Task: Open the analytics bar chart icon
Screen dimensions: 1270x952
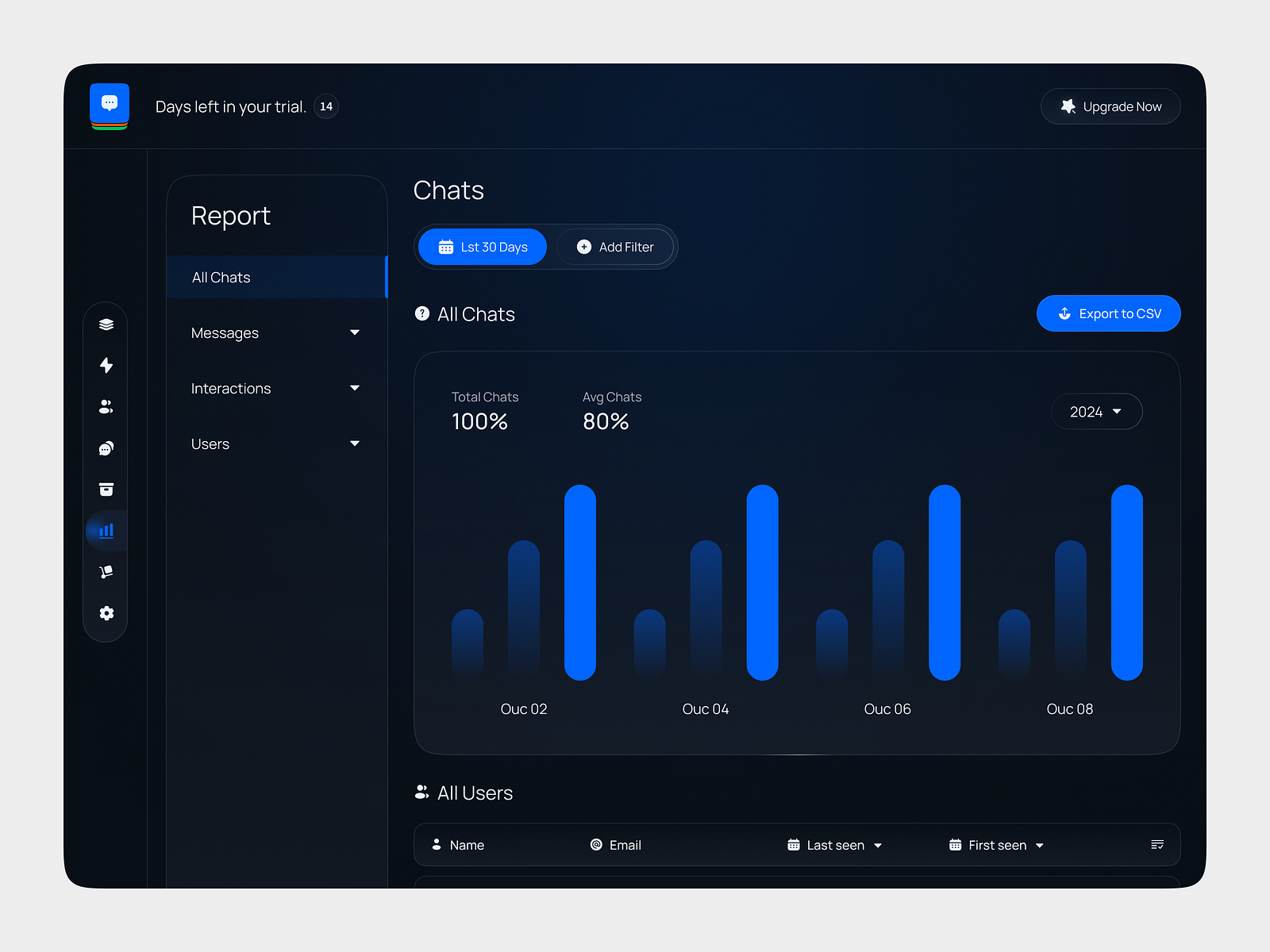Action: tap(106, 531)
